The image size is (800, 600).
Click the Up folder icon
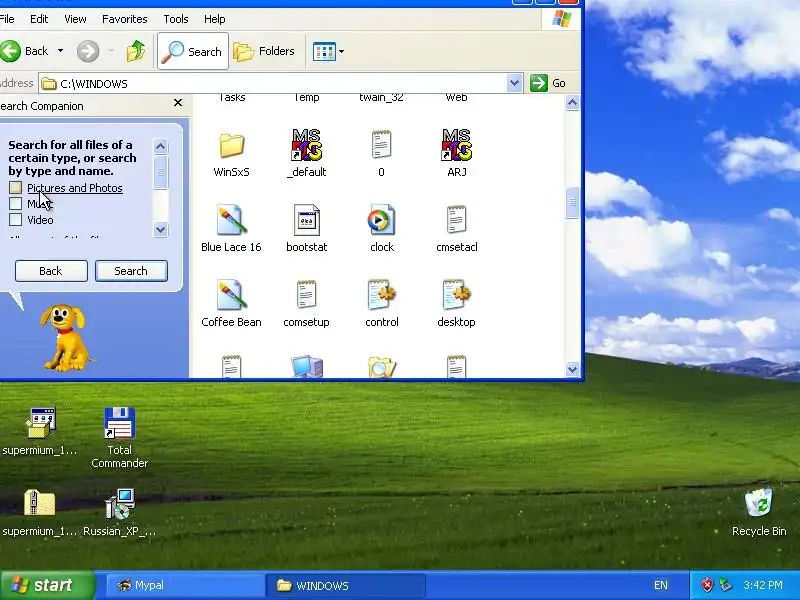click(136, 51)
